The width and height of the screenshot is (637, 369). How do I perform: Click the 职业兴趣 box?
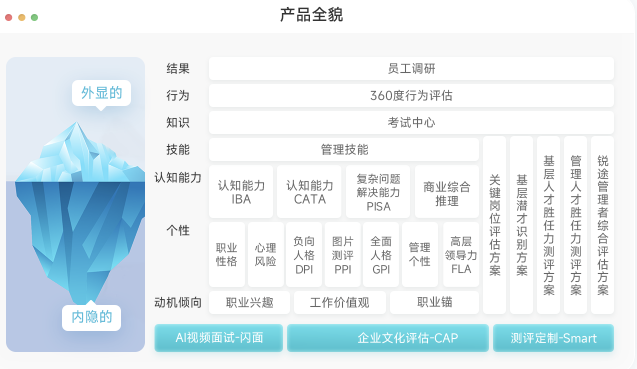tap(249, 302)
